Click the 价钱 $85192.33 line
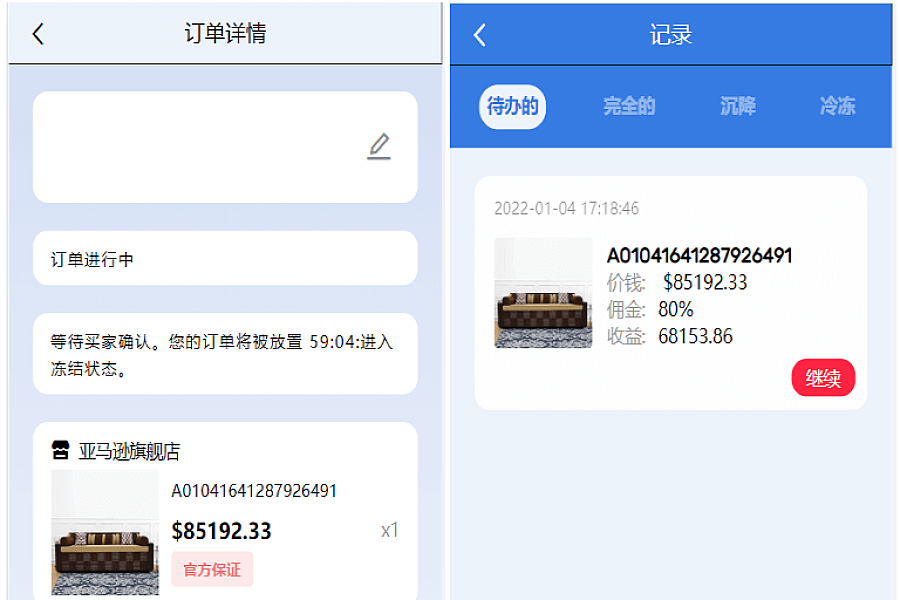The height and width of the screenshot is (600, 900). [x=677, y=282]
